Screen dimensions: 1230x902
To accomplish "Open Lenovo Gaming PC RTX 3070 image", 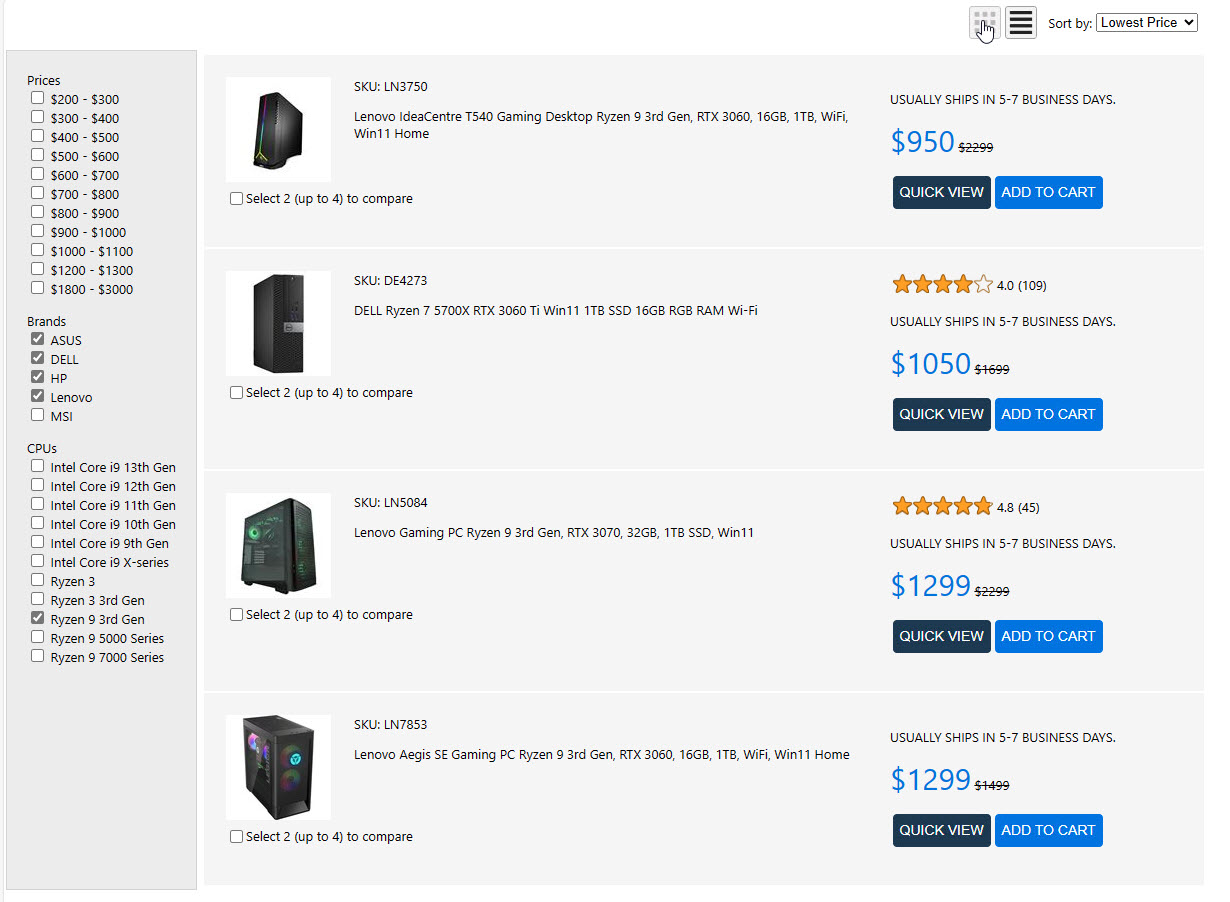I will [x=278, y=545].
